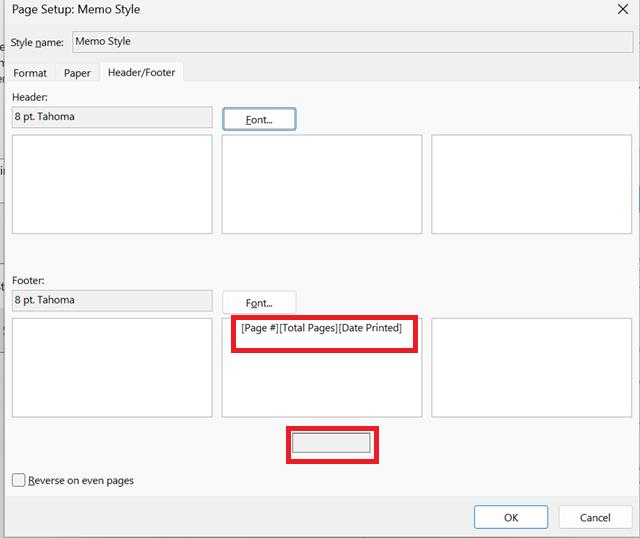This screenshot has width=640, height=538.
Task: Click the Header Font button
Action: tap(259, 119)
